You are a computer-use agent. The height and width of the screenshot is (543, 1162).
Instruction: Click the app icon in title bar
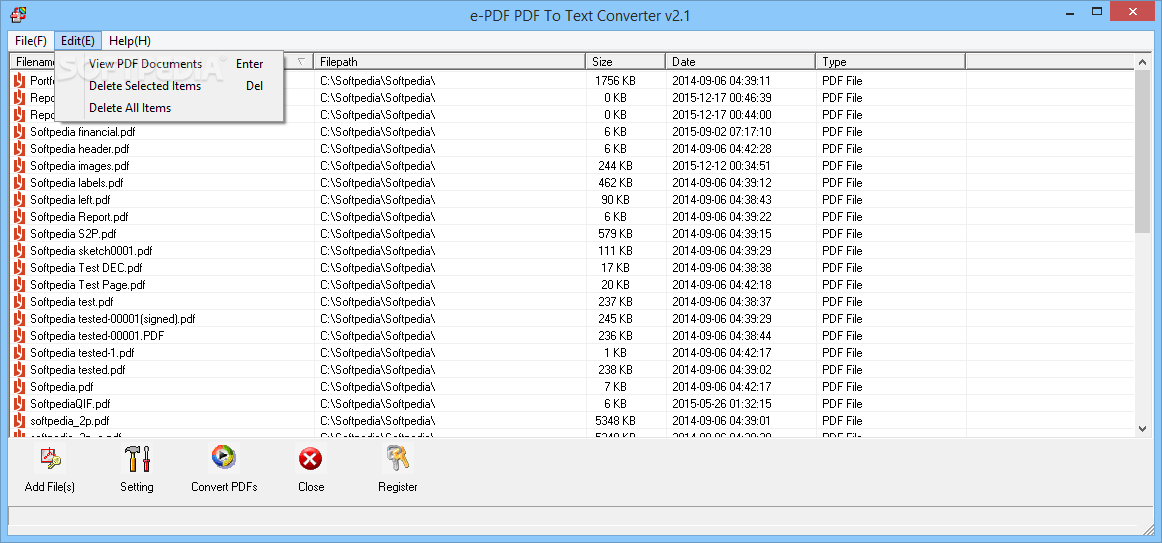19,14
